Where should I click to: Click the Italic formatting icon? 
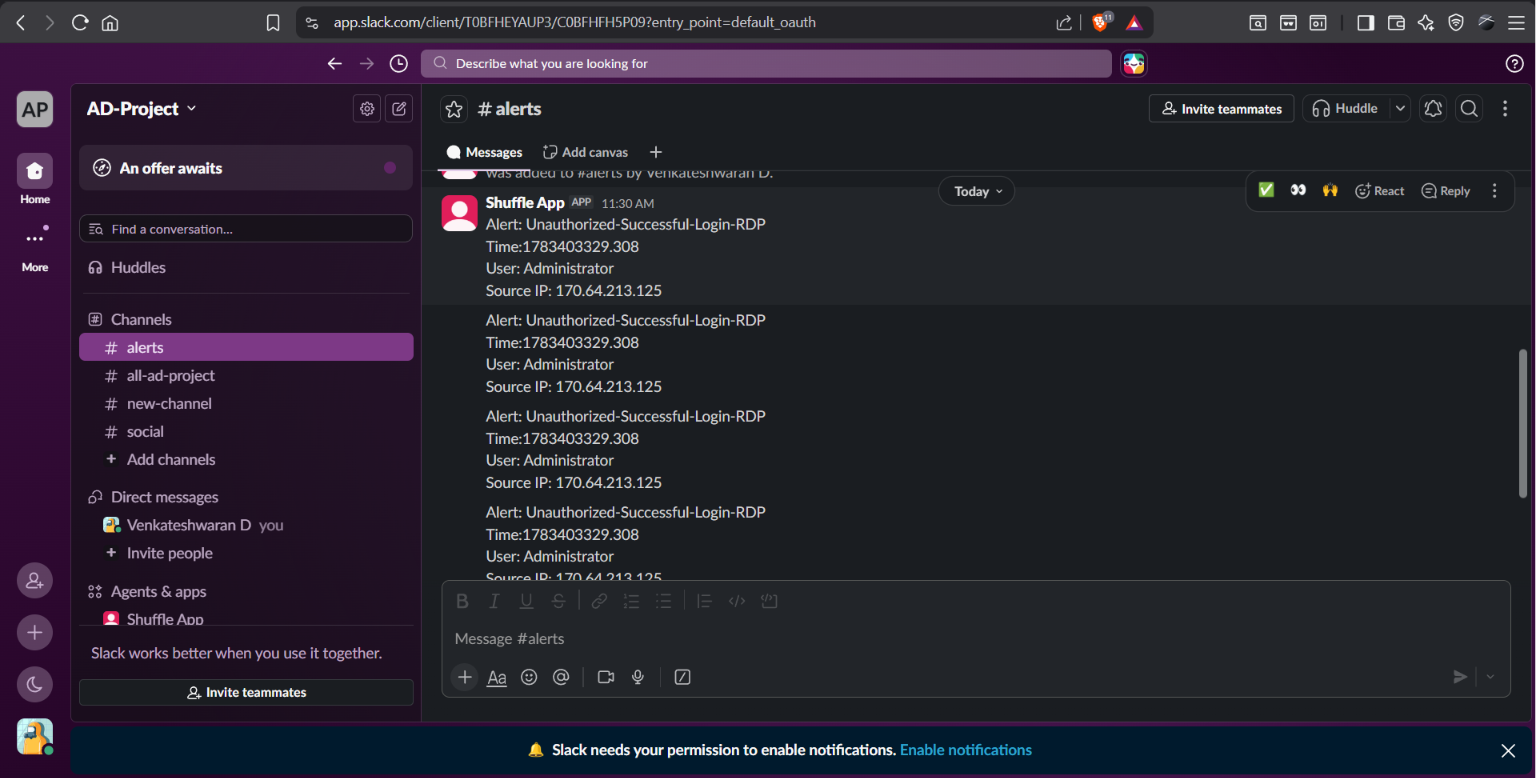tap(494, 601)
